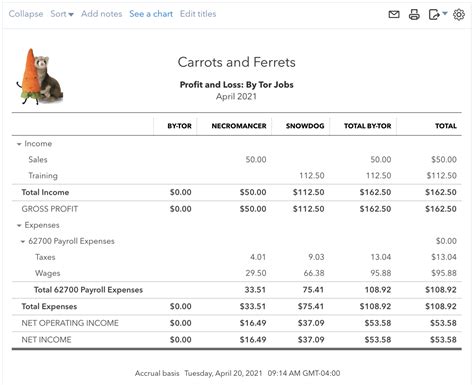Print the Profit and Loss report
Viewport: 474px width, 385px height.
click(x=414, y=15)
